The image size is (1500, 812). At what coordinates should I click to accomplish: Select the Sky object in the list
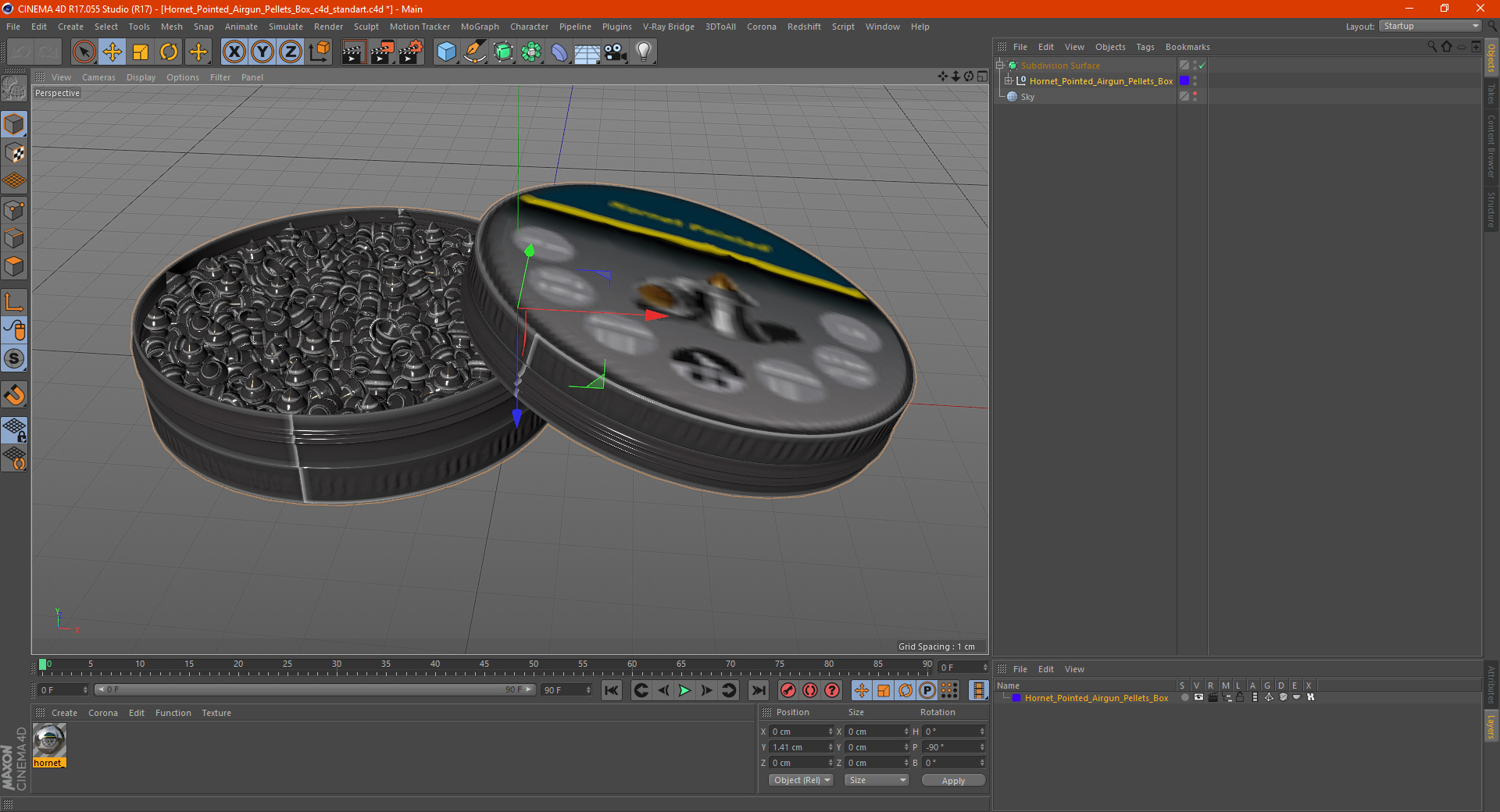click(x=1027, y=97)
